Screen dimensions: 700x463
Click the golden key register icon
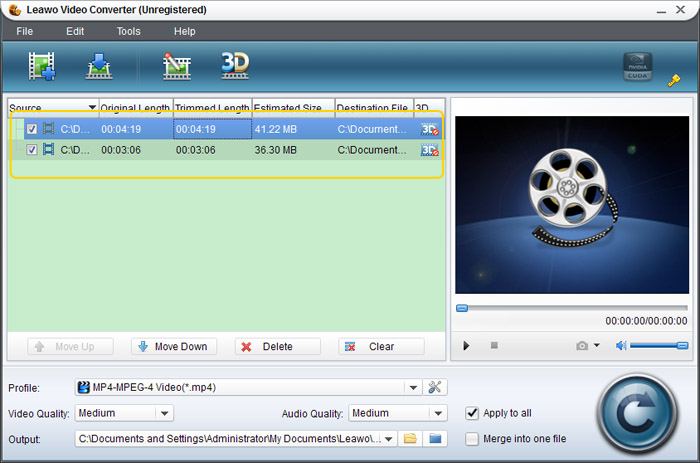click(x=674, y=80)
